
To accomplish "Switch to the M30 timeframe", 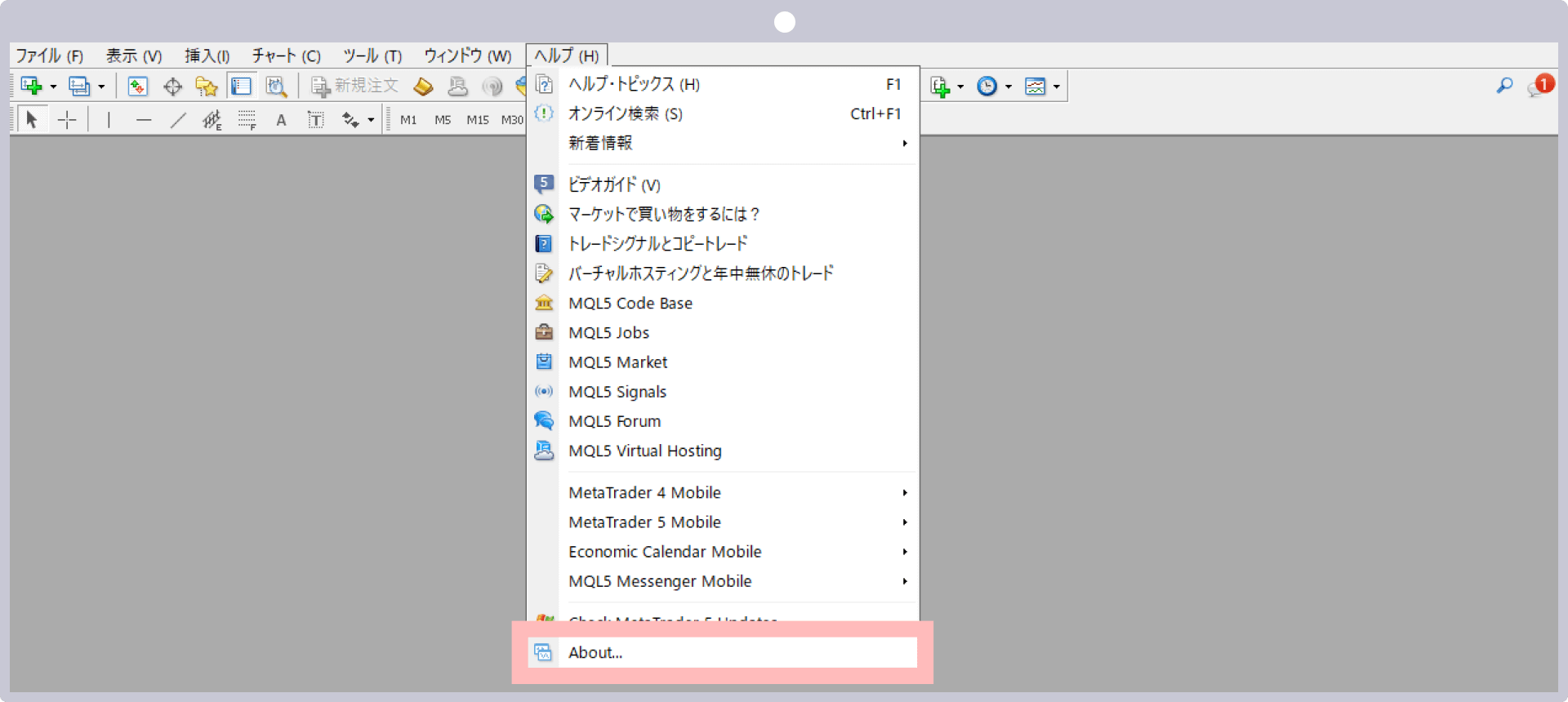I will click(512, 120).
